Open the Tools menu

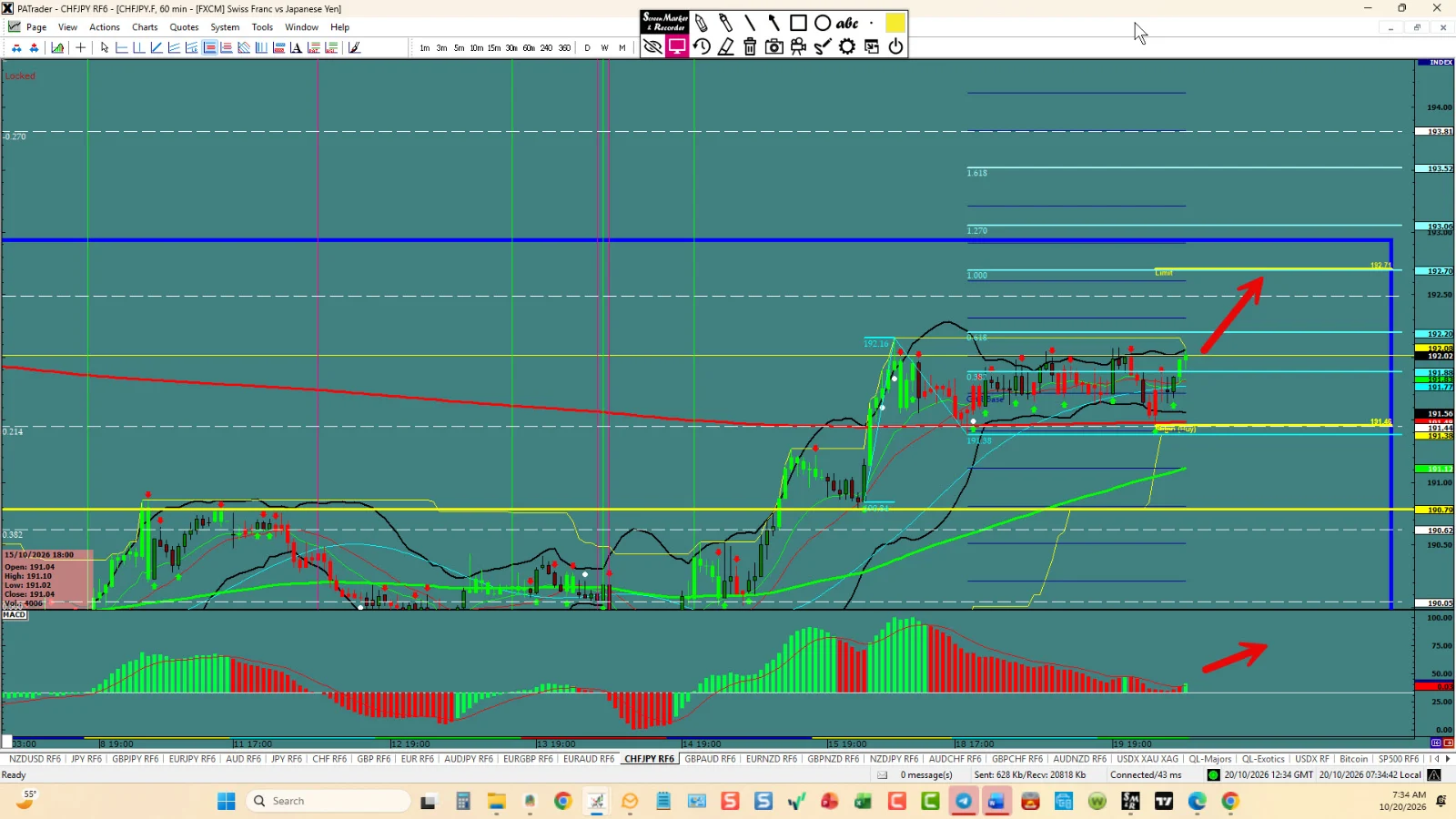(x=262, y=27)
